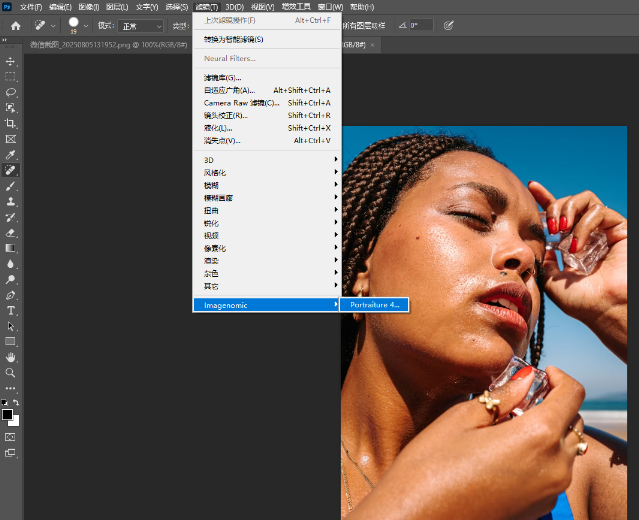Open the brush preset picker dropdown
639x520 pixels.
85,26
